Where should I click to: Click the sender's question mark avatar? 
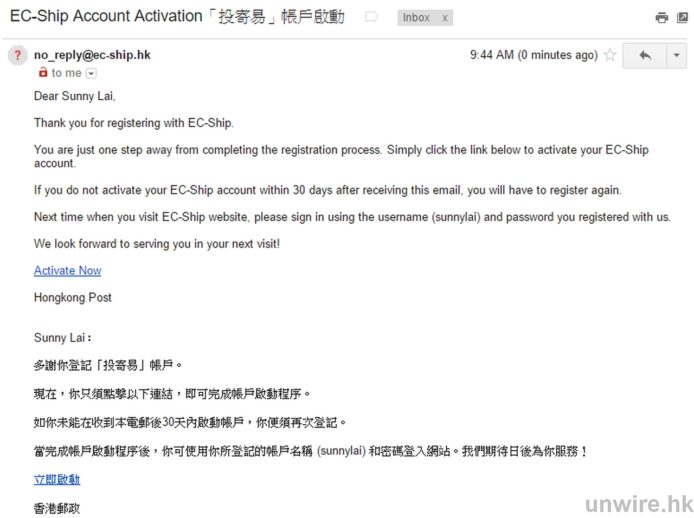[x=17, y=56]
